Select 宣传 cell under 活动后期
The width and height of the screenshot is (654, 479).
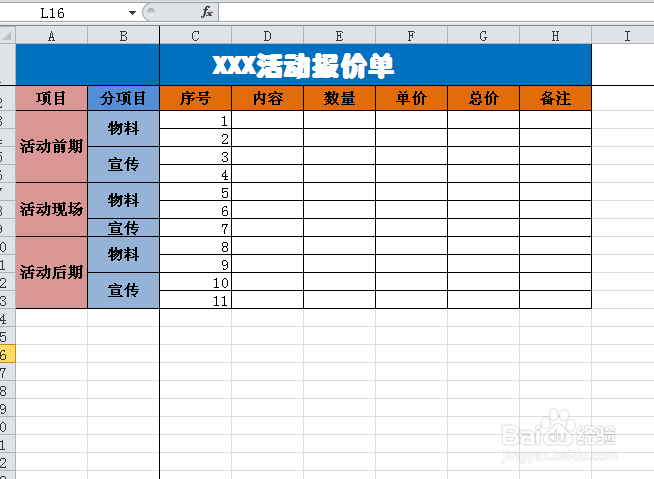pos(123,290)
